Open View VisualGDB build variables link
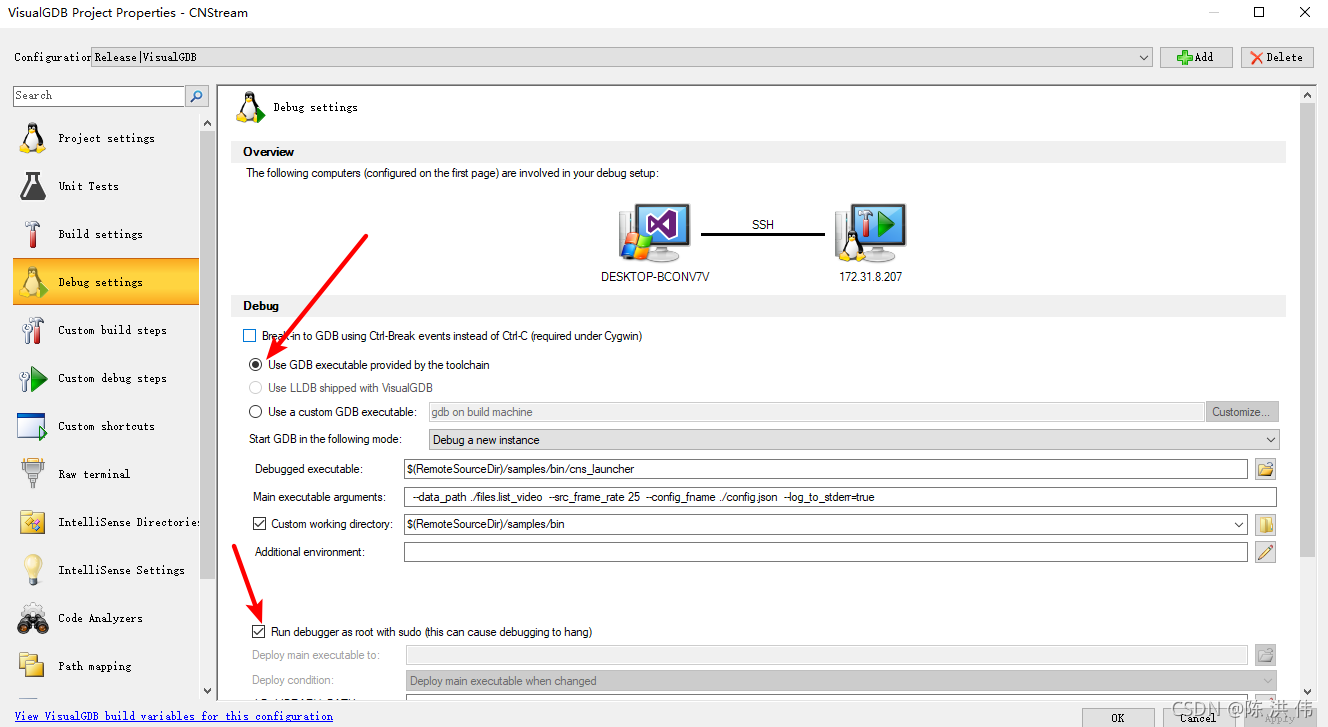1328x727 pixels. click(174, 716)
